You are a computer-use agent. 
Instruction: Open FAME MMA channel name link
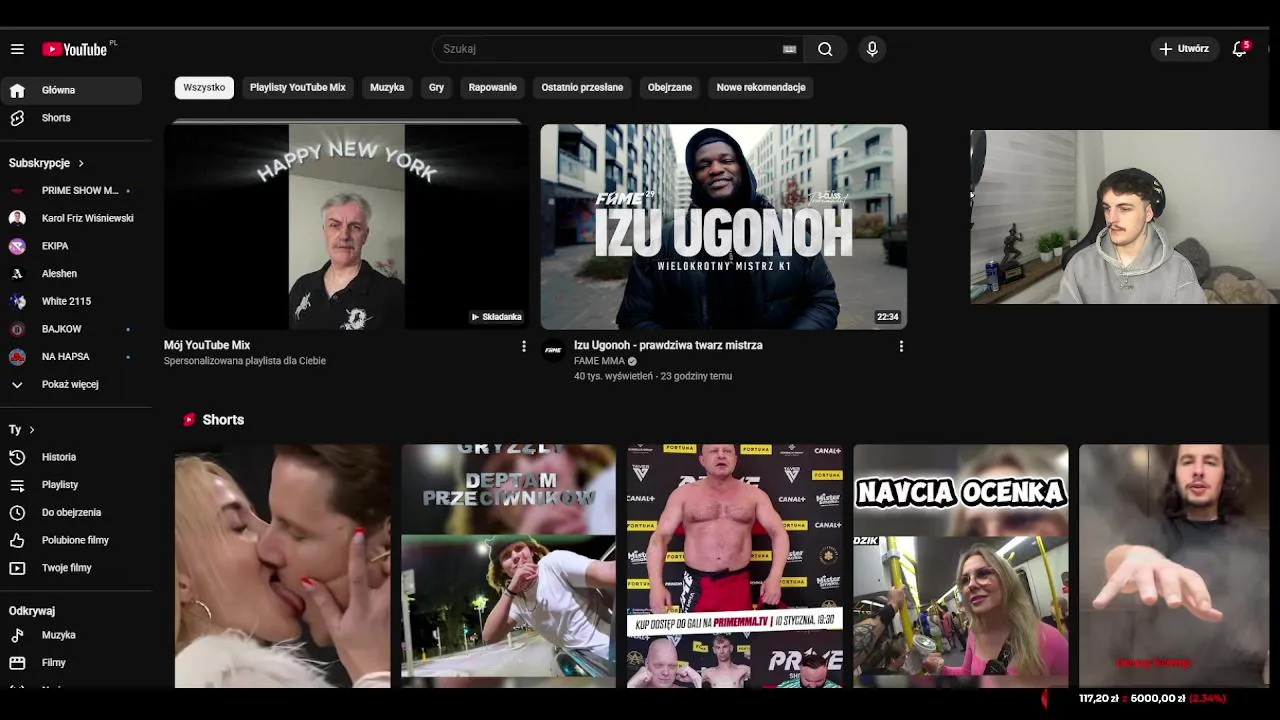point(599,361)
